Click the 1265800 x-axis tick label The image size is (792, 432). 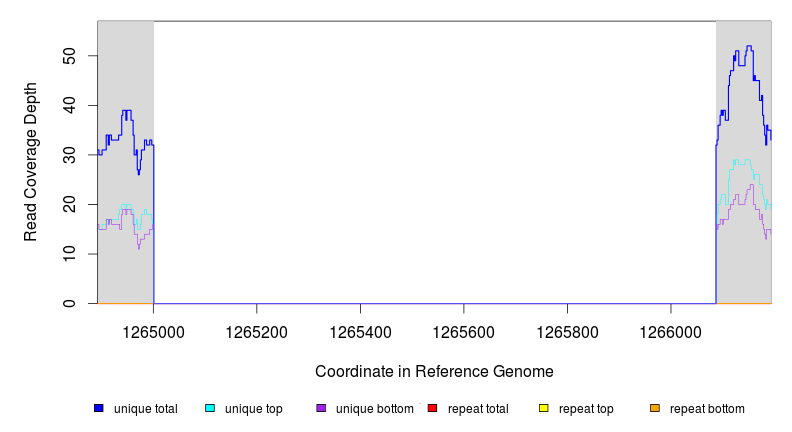(567, 330)
